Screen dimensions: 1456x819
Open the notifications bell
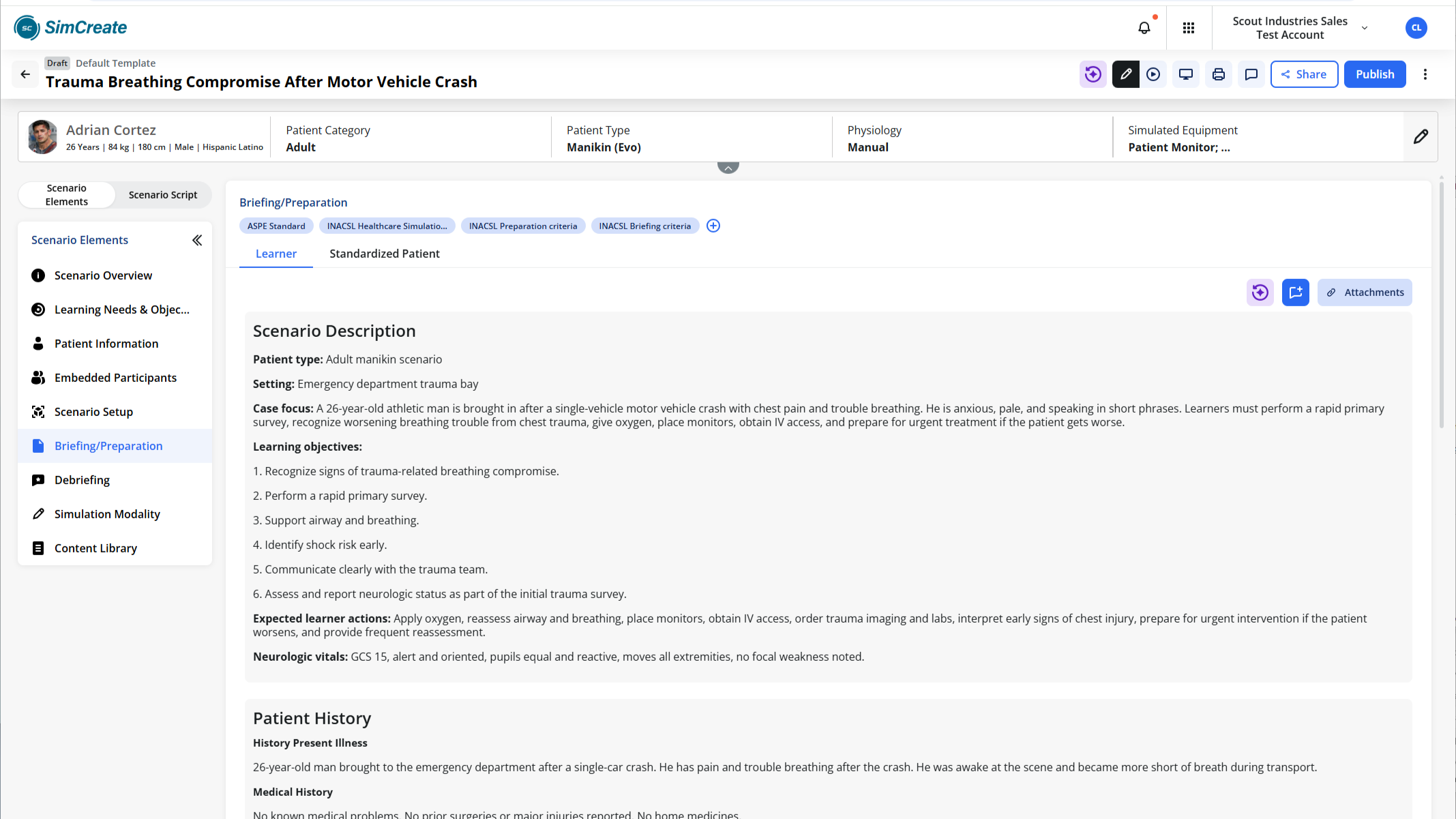point(1144,28)
